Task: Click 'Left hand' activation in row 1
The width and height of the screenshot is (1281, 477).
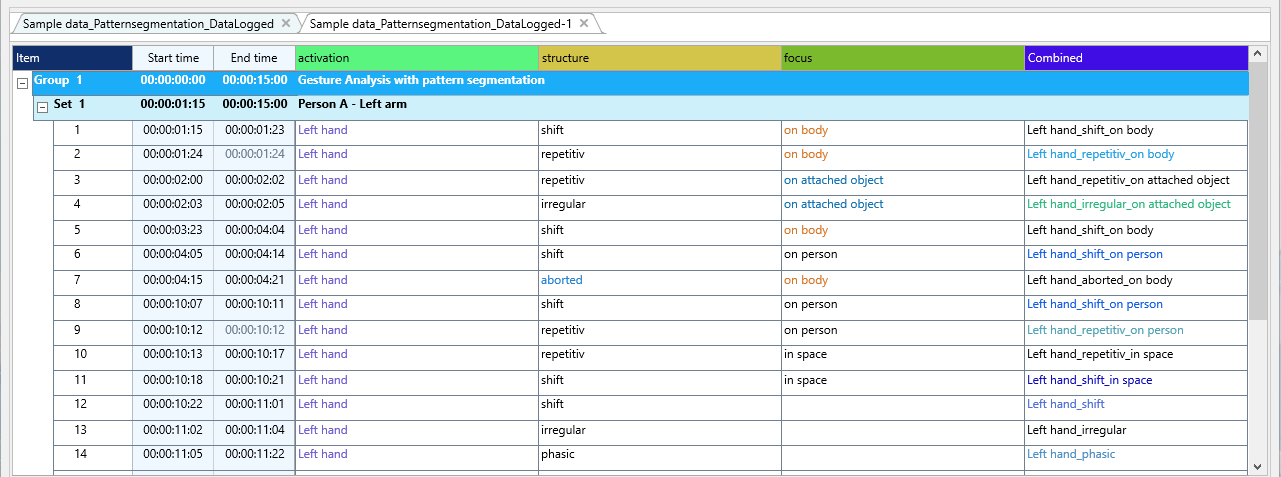Action: [x=323, y=130]
